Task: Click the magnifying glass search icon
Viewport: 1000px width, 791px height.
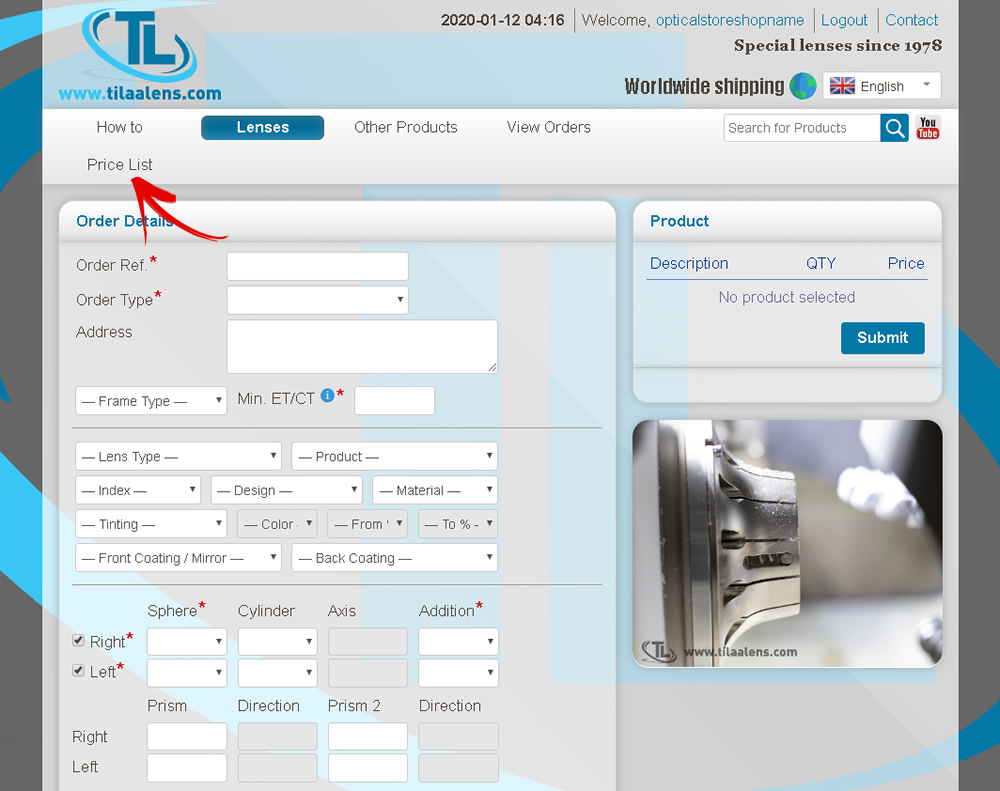Action: 894,128
